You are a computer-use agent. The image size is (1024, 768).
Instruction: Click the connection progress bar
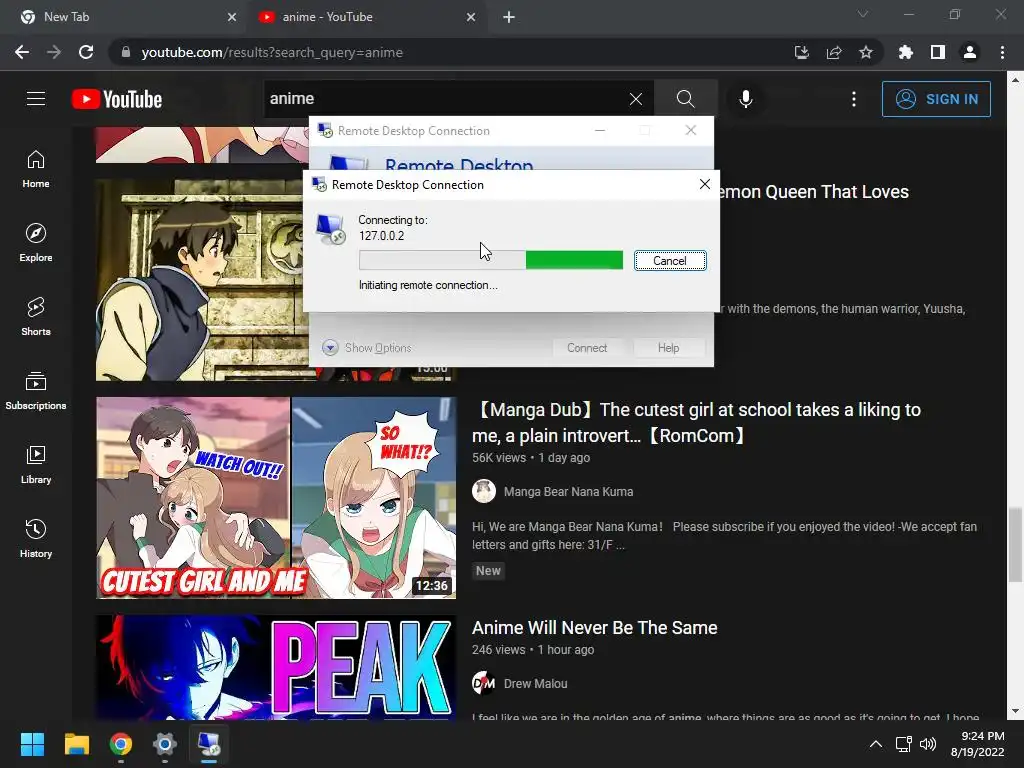(490, 260)
